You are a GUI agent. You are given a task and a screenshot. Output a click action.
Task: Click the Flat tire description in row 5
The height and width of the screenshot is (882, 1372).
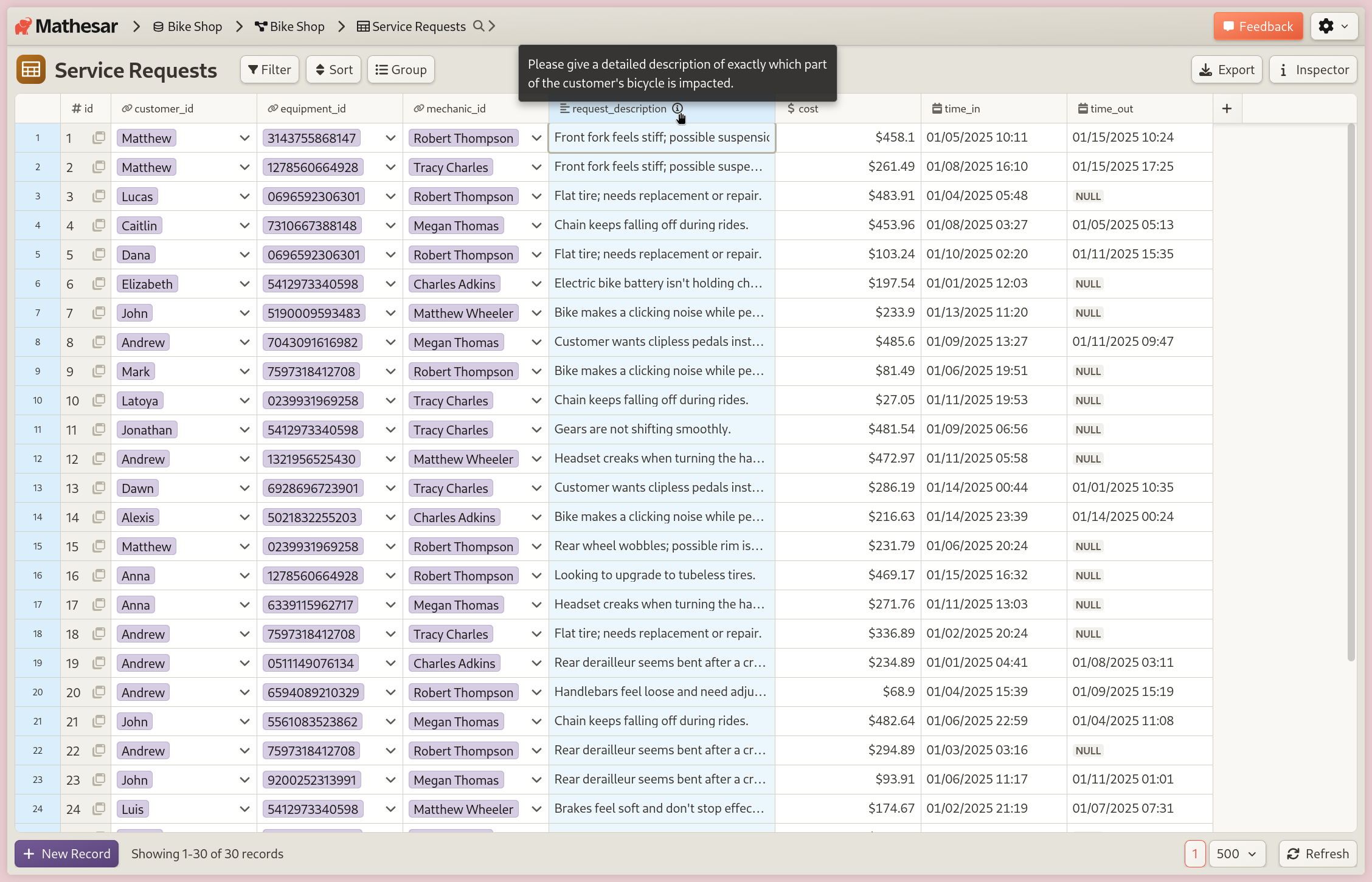pos(657,254)
